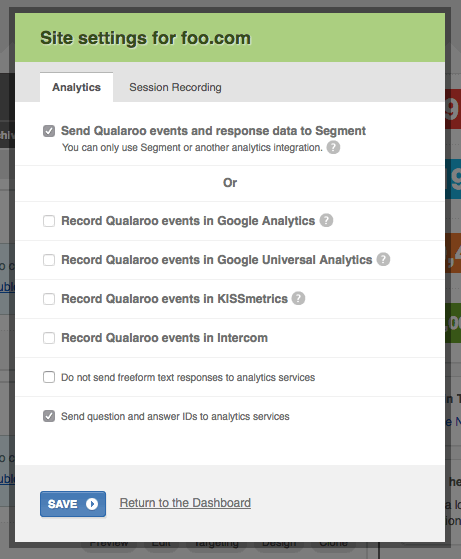461x559 pixels.
Task: Click the help icon next to Segment integration note
Action: (333, 147)
